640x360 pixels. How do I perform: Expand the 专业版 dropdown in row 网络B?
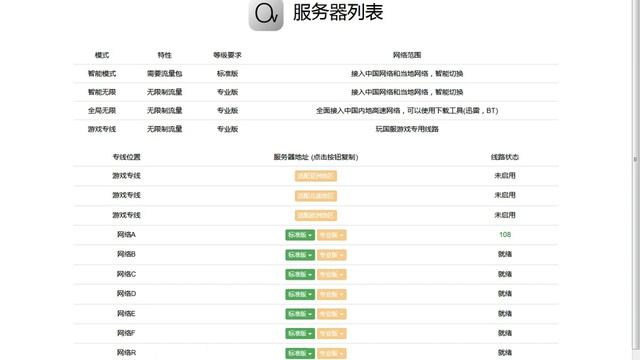tap(331, 255)
